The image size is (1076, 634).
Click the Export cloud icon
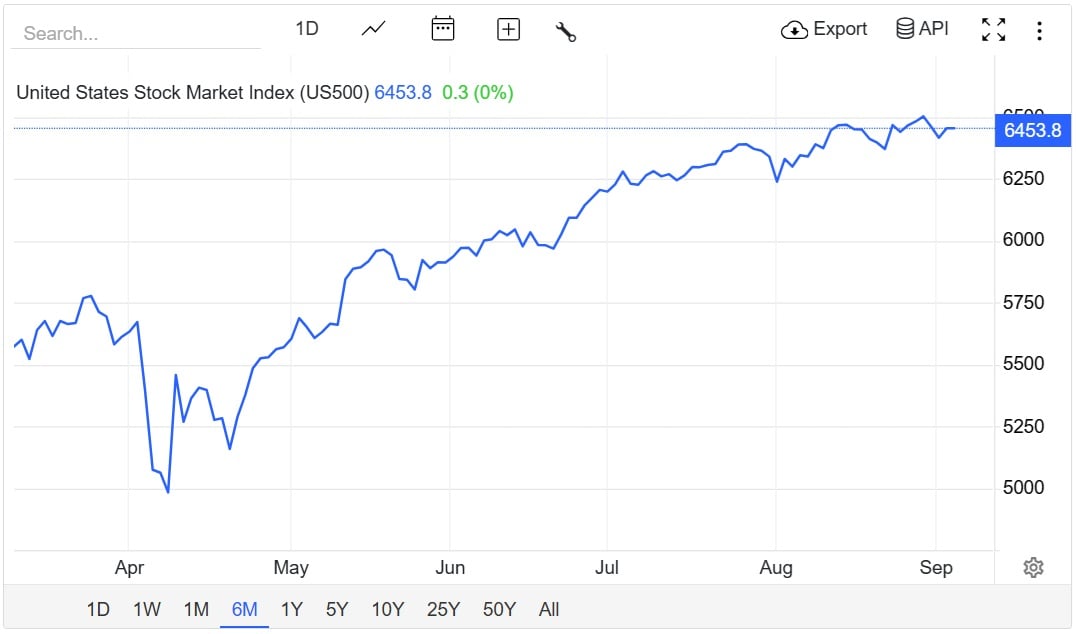795,29
